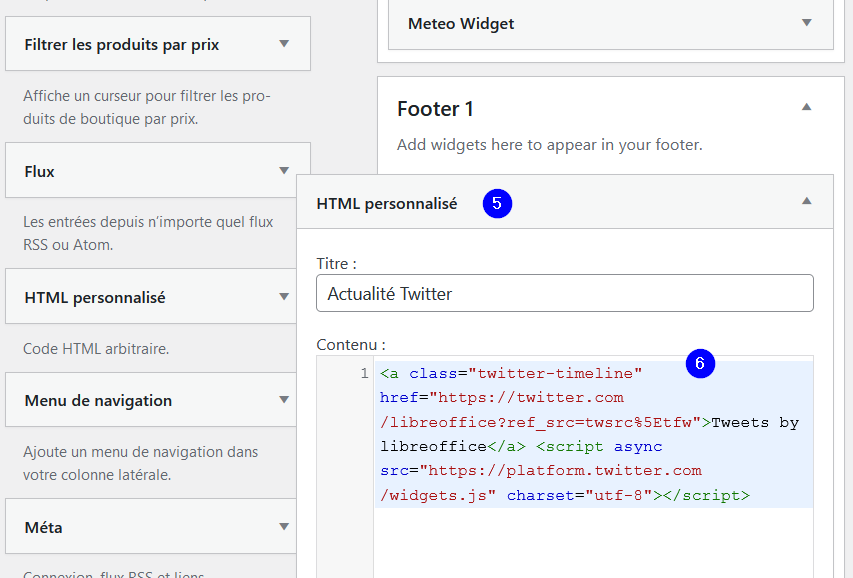The width and height of the screenshot is (853, 578).
Task: Click the Menu de navigation widget title
Action: (98, 401)
